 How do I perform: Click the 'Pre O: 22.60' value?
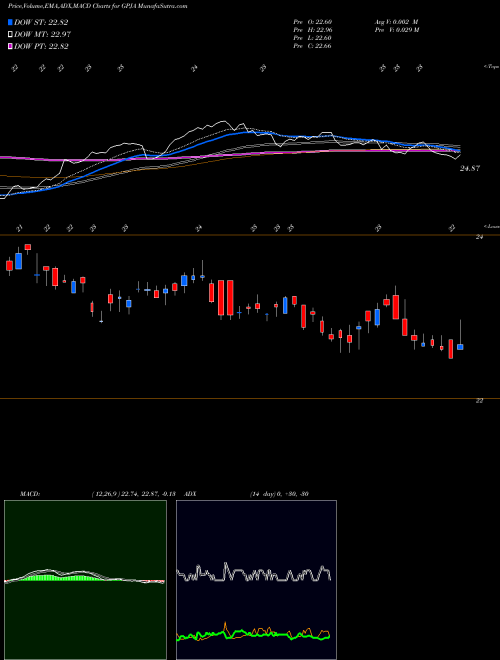[x=312, y=22]
